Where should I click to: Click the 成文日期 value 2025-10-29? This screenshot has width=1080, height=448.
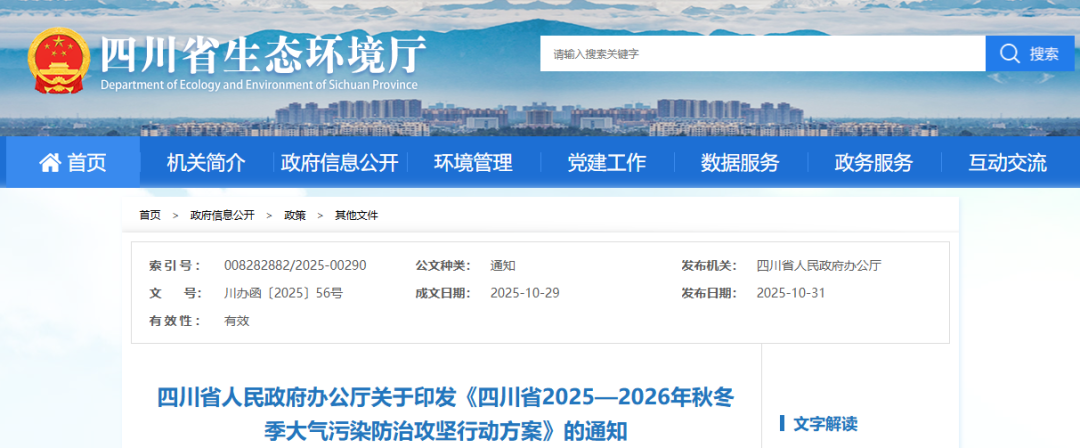click(x=525, y=294)
